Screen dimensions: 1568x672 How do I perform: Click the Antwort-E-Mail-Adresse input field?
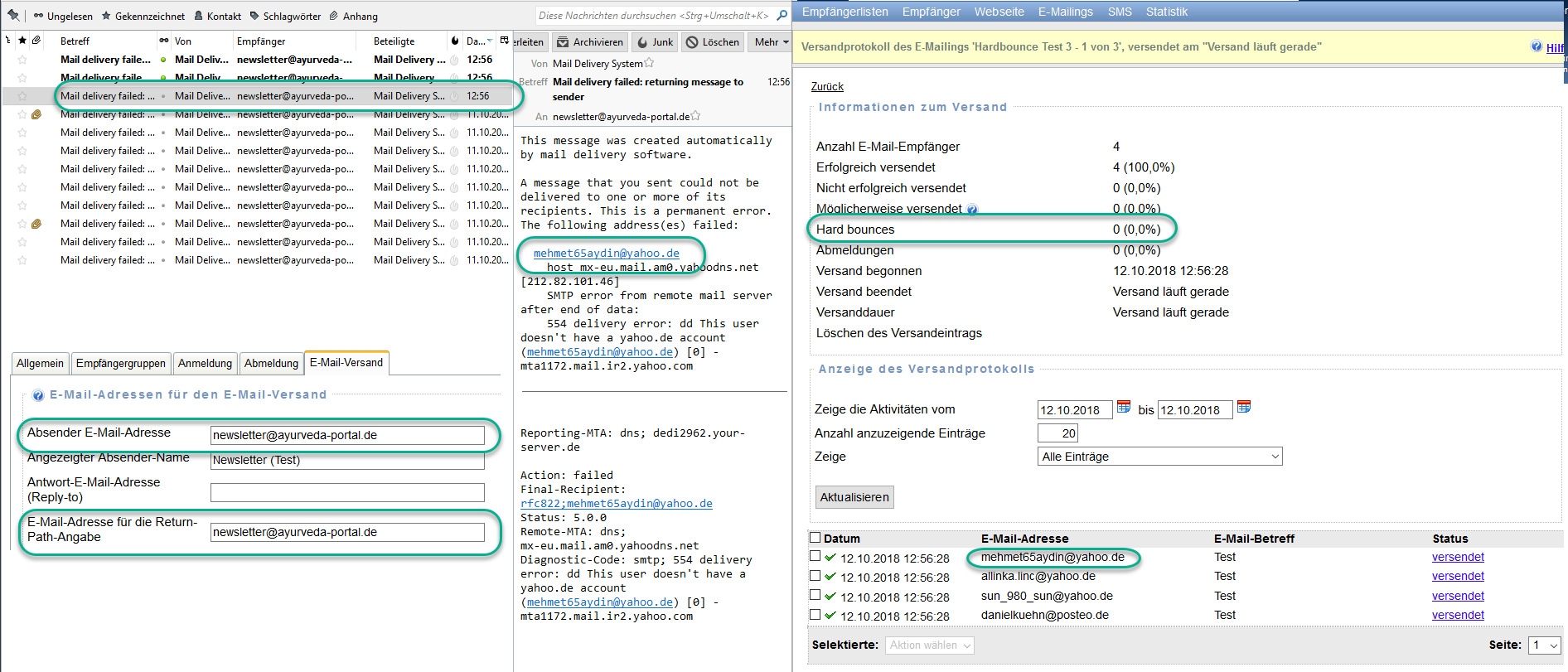coord(347,492)
